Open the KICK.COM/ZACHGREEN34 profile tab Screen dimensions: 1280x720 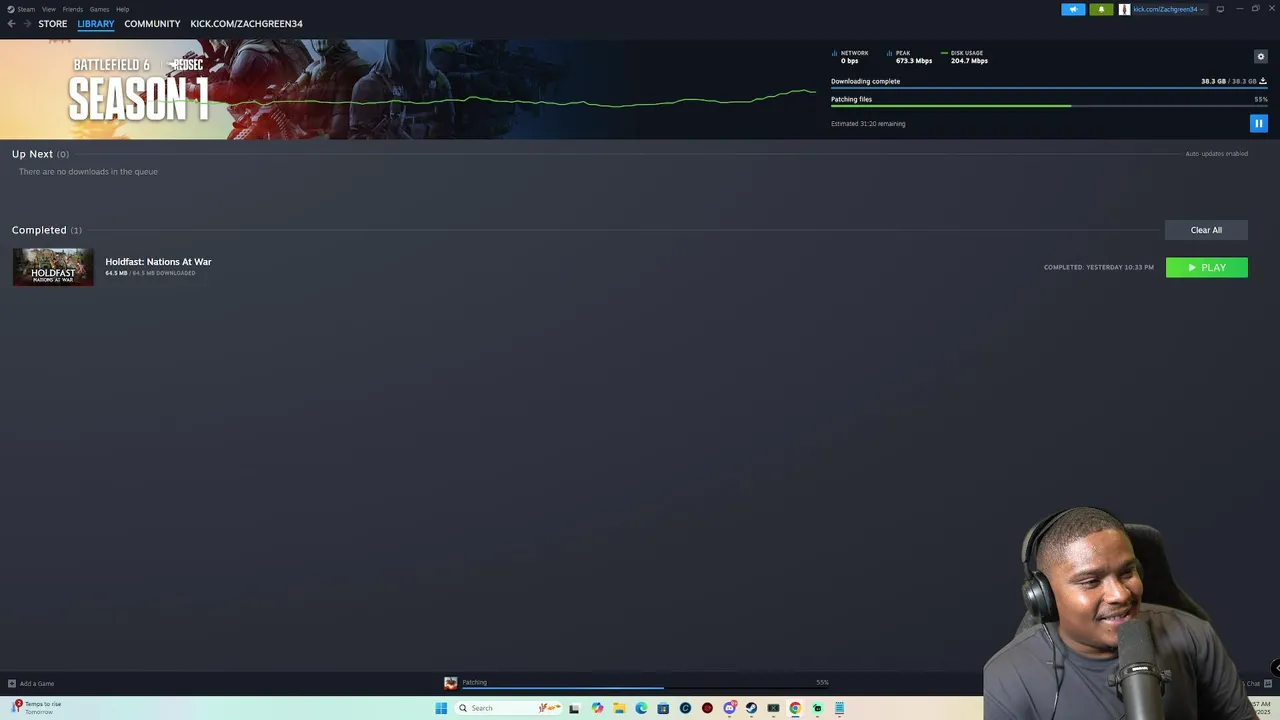[x=246, y=23]
